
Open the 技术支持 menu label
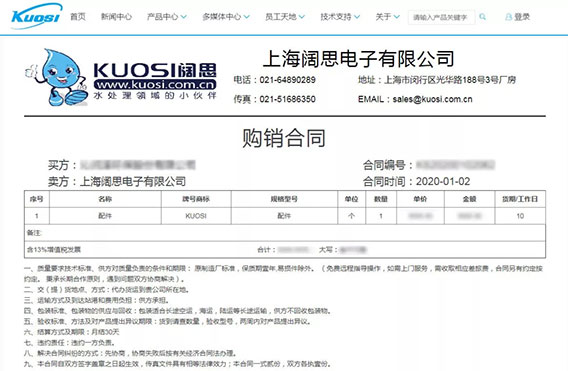click(x=336, y=17)
